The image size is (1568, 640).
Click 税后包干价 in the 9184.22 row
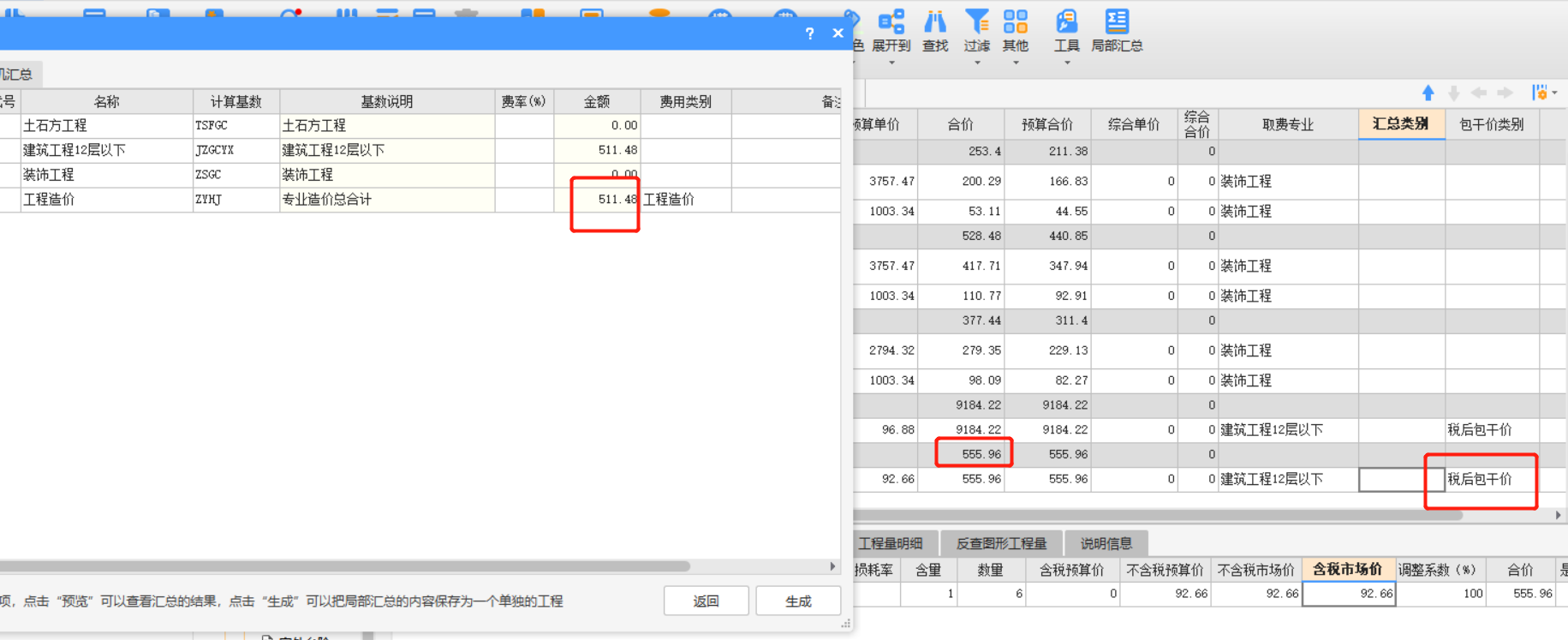1492,430
